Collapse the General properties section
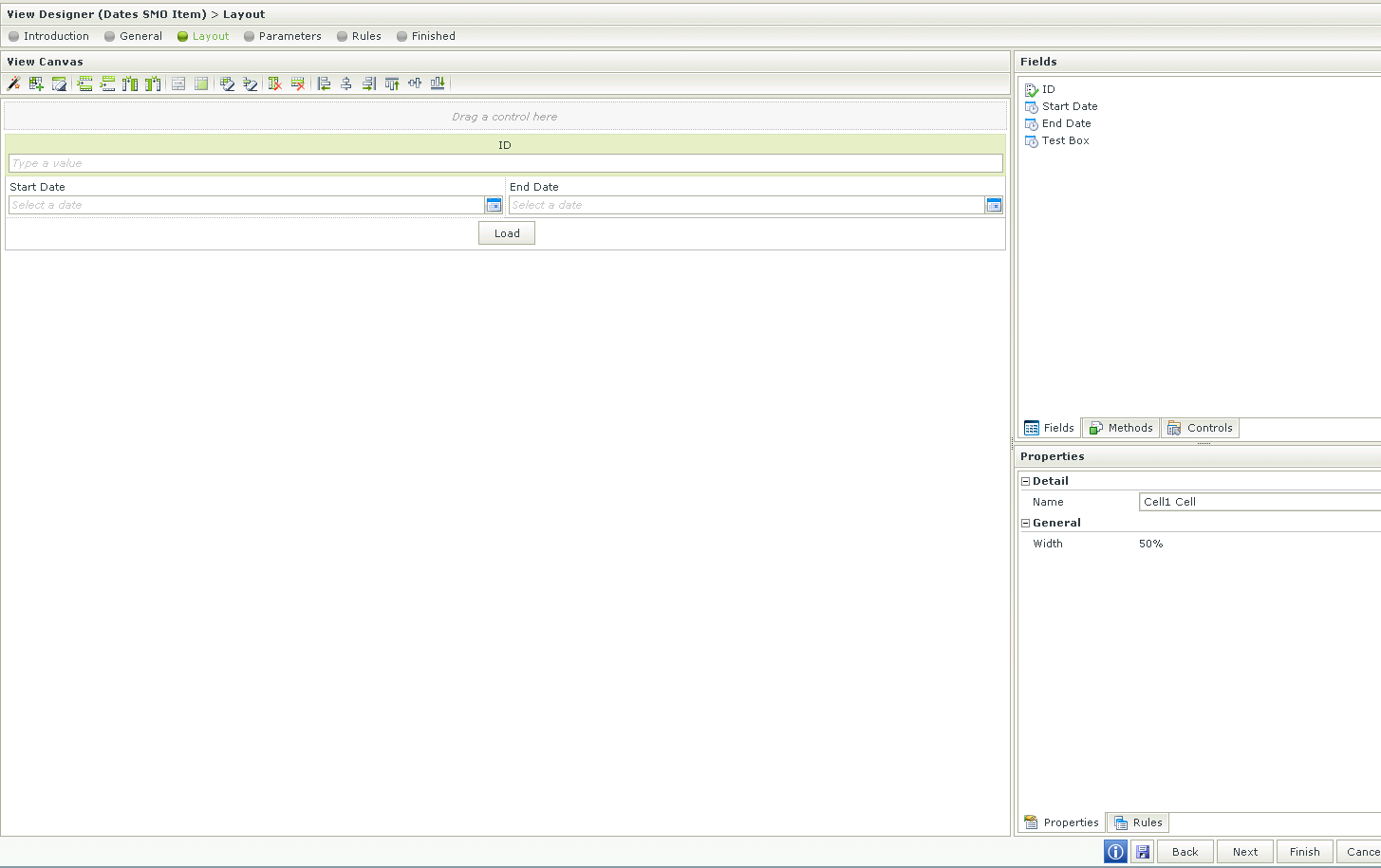 (x=1025, y=523)
